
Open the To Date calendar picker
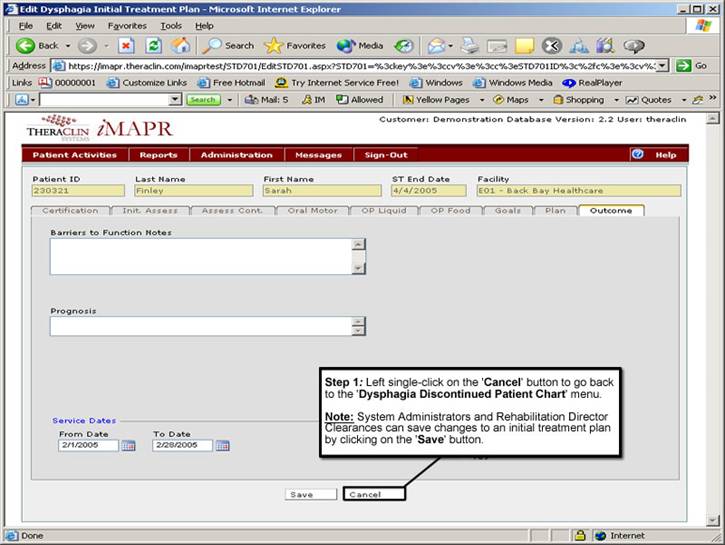(222, 446)
